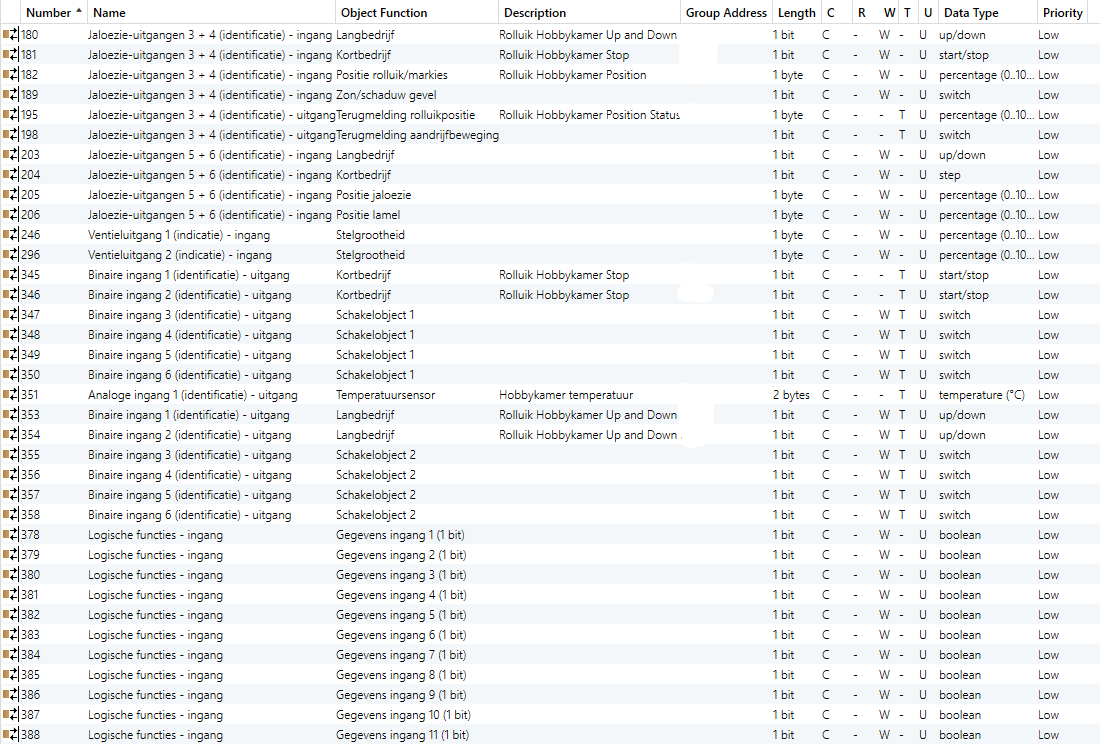The image size is (1100, 744).
Task: Click the object icon for row 388
Action: (x=11, y=735)
